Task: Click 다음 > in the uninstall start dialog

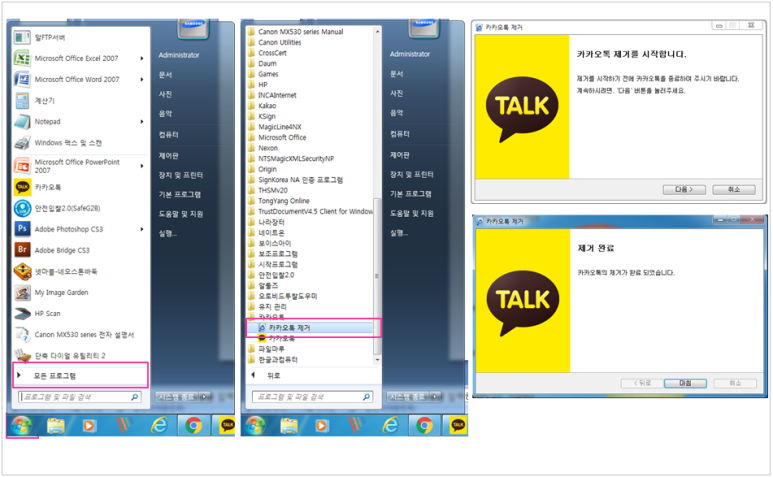Action: pyautogui.click(x=684, y=190)
